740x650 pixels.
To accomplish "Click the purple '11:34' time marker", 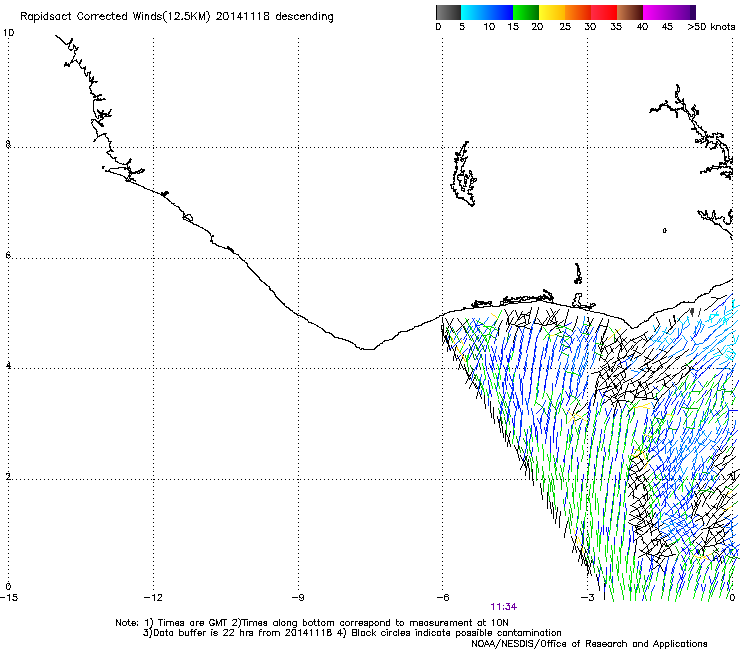I will point(504,607).
